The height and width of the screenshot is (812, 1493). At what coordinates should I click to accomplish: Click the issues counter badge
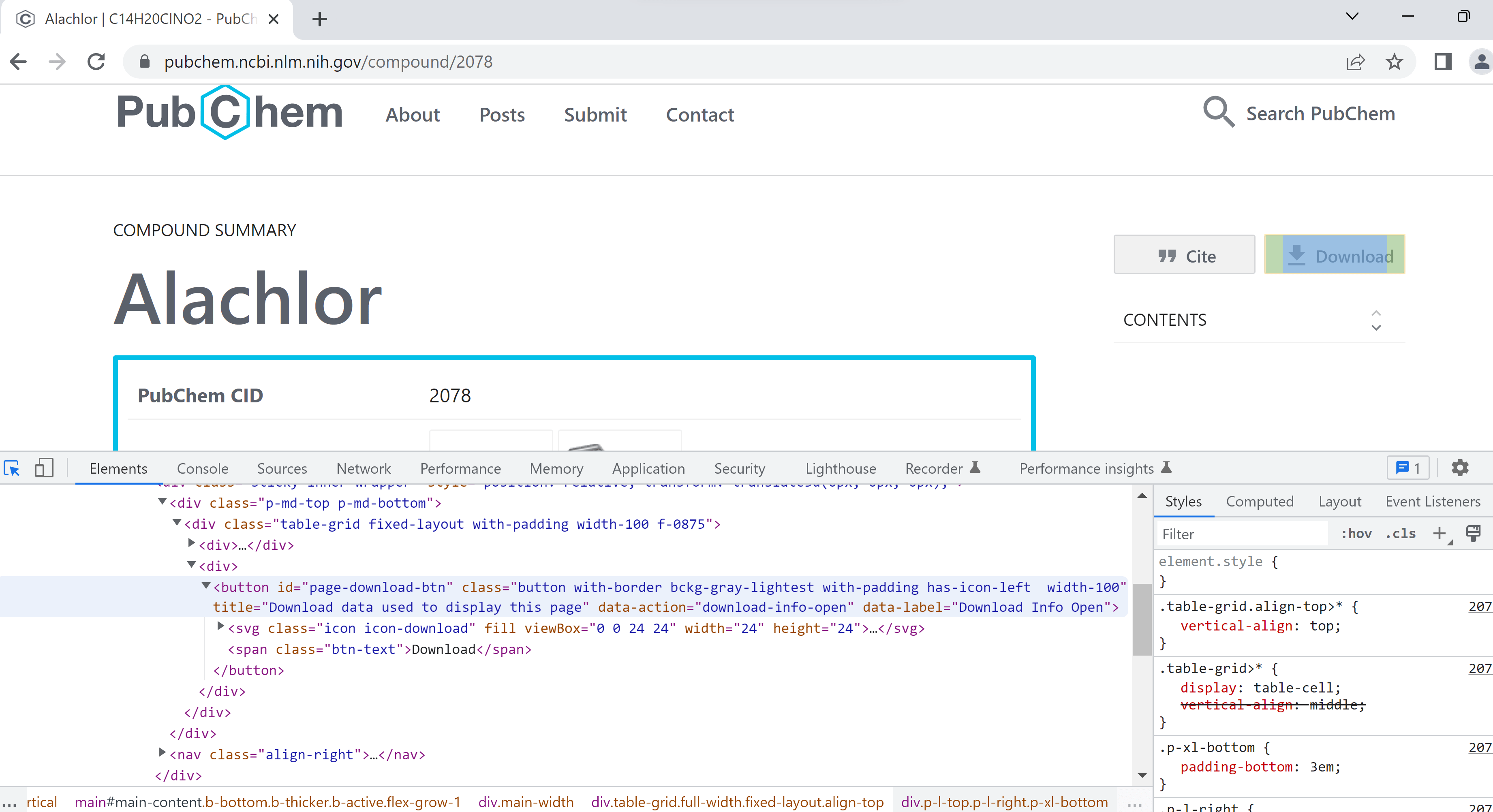(x=1408, y=468)
